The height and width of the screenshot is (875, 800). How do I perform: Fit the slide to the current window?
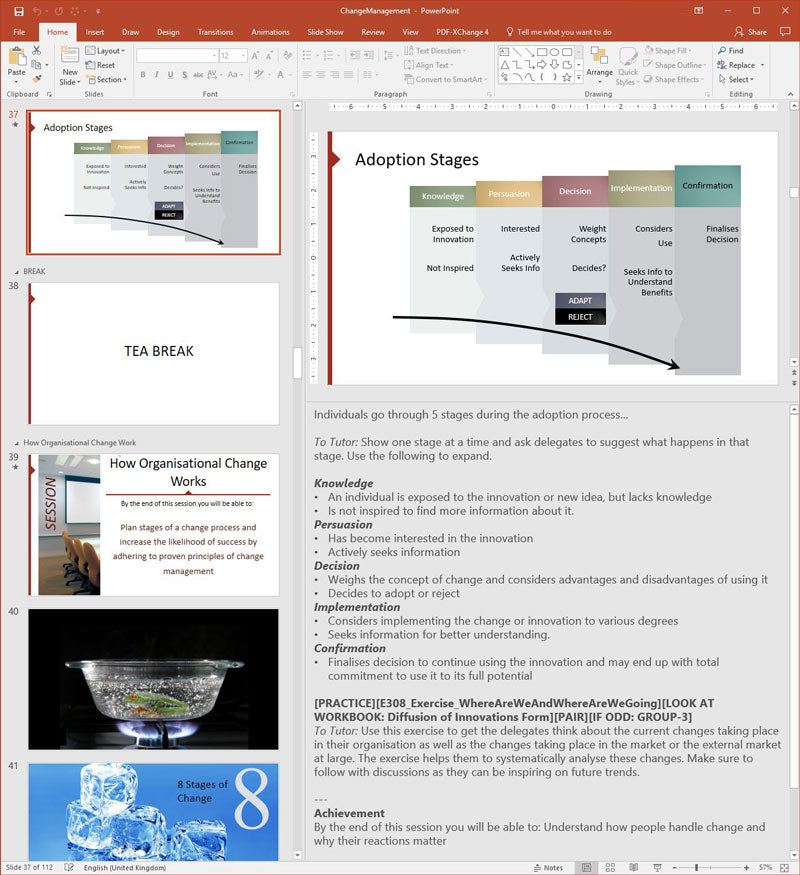click(x=784, y=867)
